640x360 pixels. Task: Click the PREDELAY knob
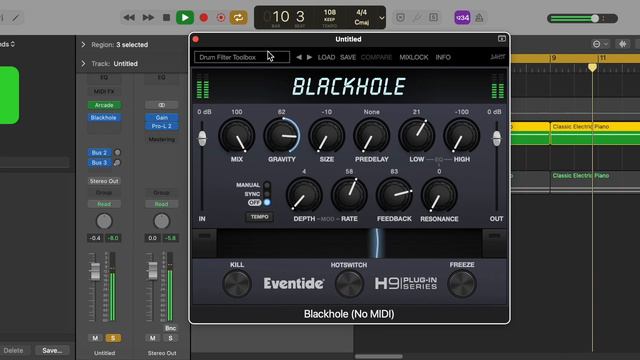371,136
